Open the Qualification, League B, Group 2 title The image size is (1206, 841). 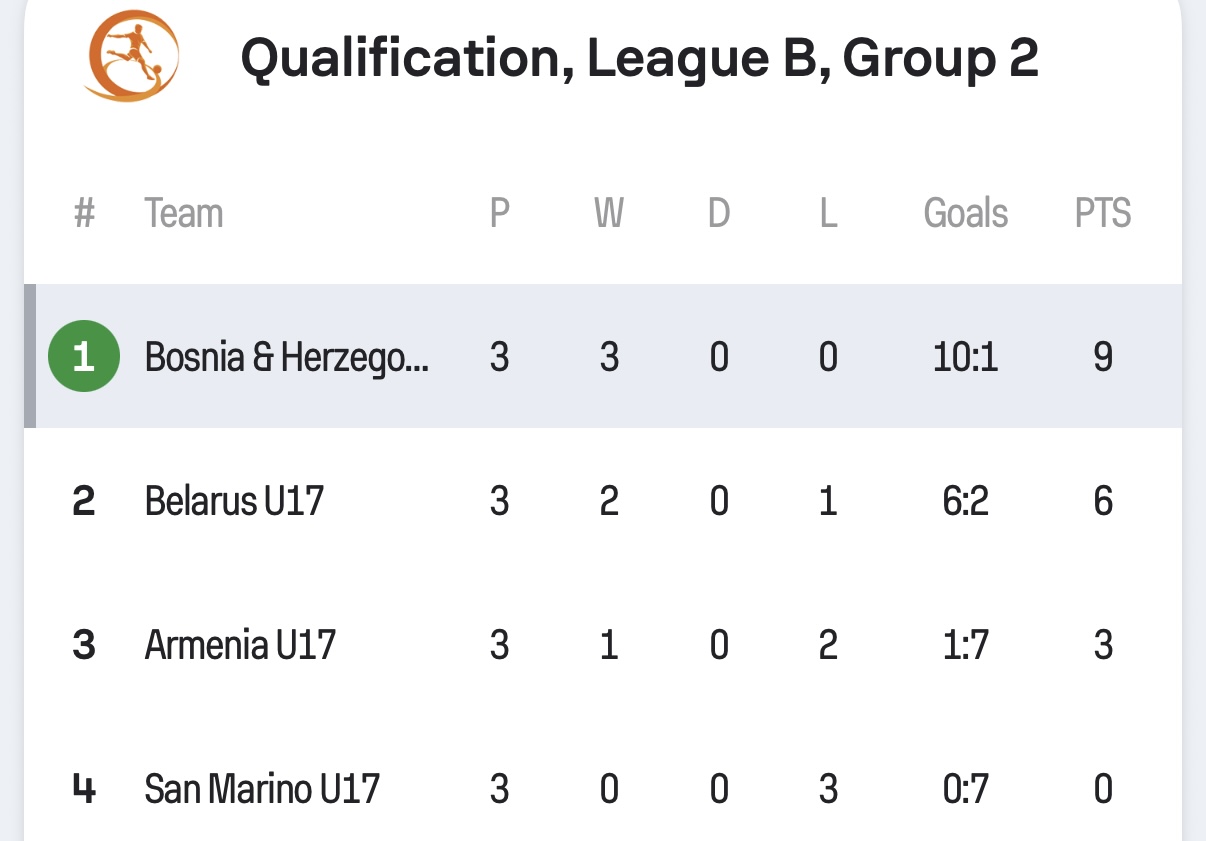640,59
